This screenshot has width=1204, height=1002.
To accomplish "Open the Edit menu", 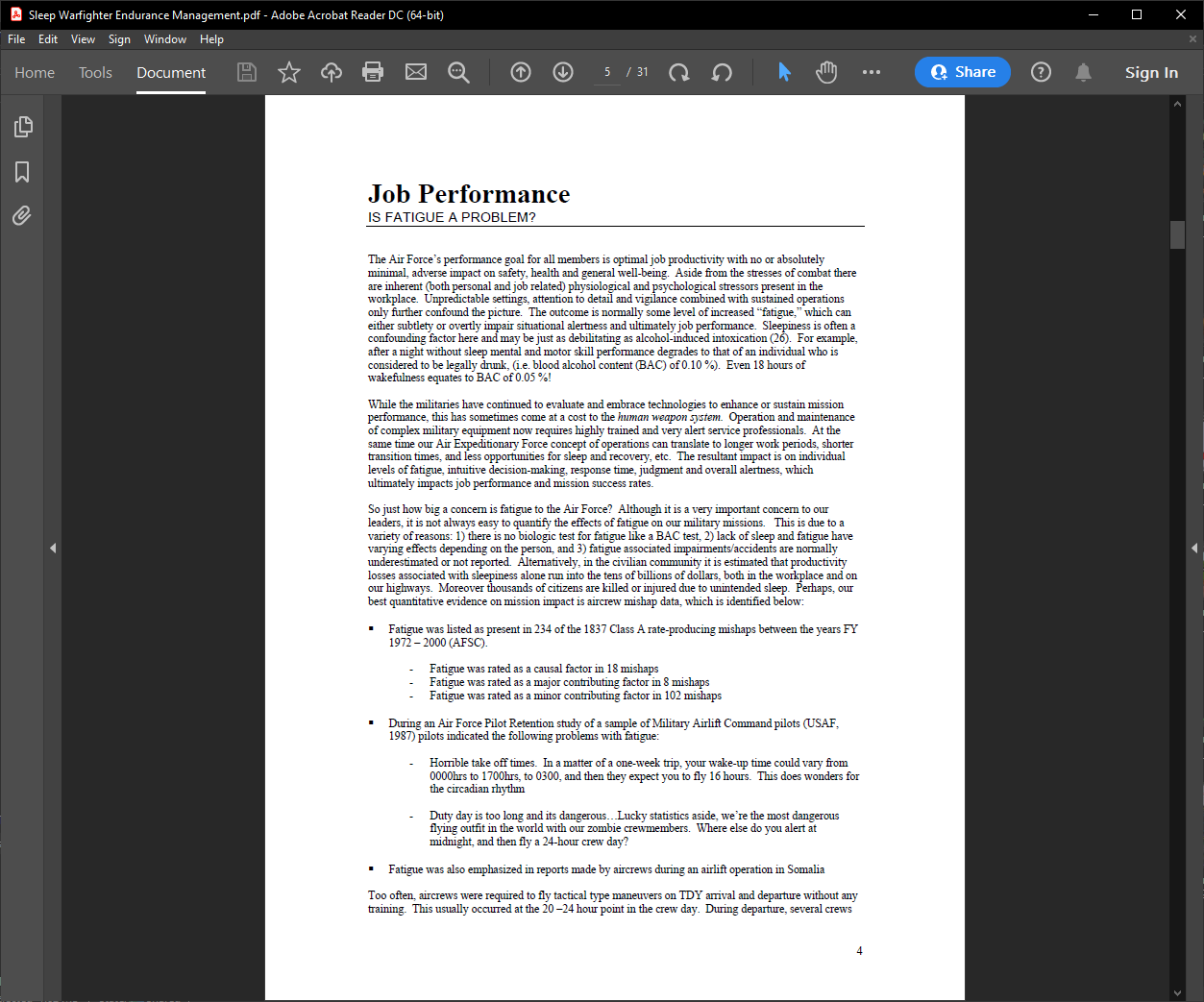I will [48, 39].
